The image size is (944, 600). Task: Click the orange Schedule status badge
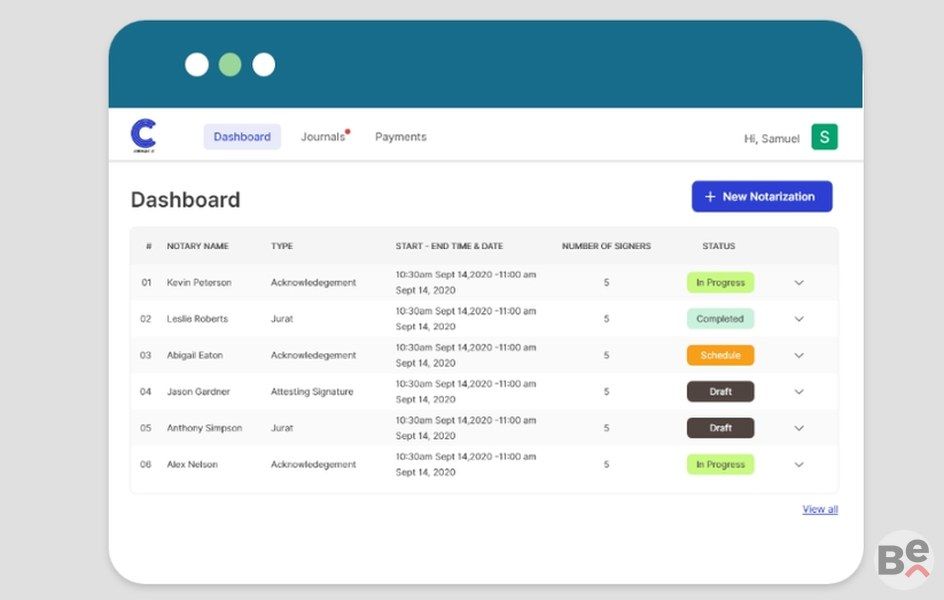coord(720,355)
